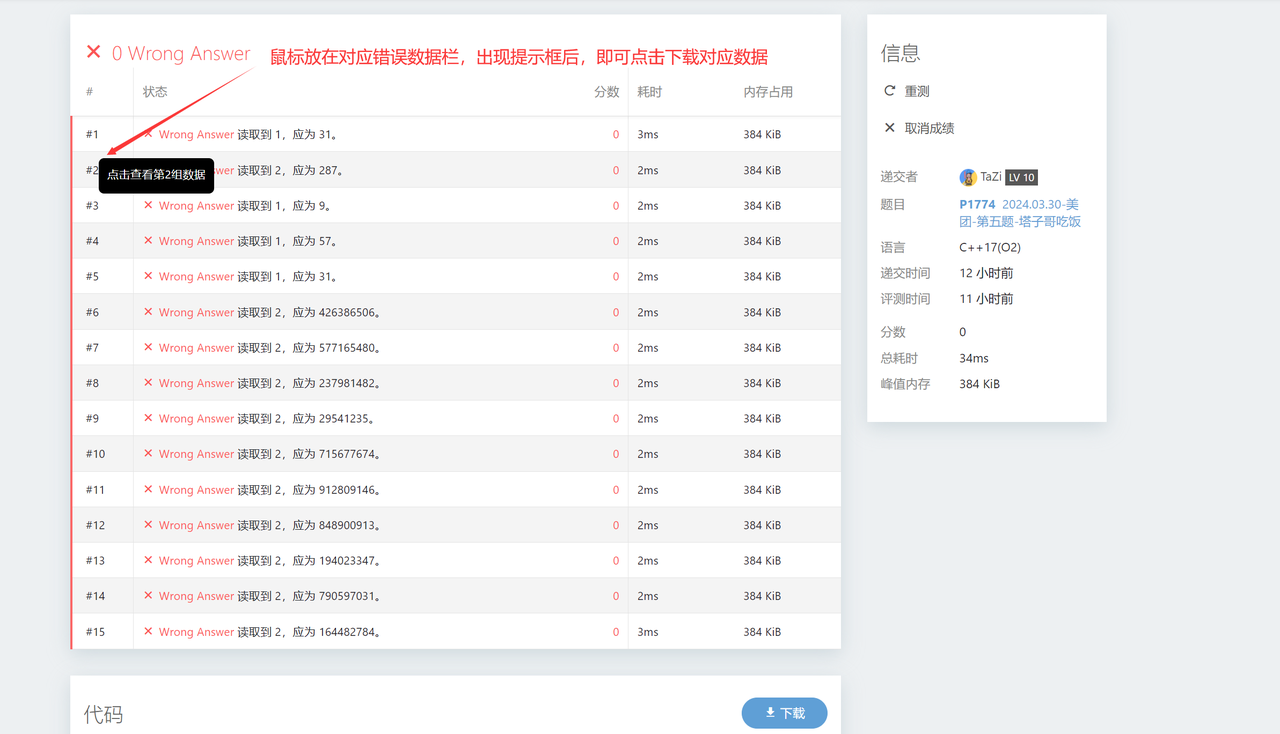
Task: Click the 内存占用 column header
Action: pyautogui.click(x=768, y=92)
